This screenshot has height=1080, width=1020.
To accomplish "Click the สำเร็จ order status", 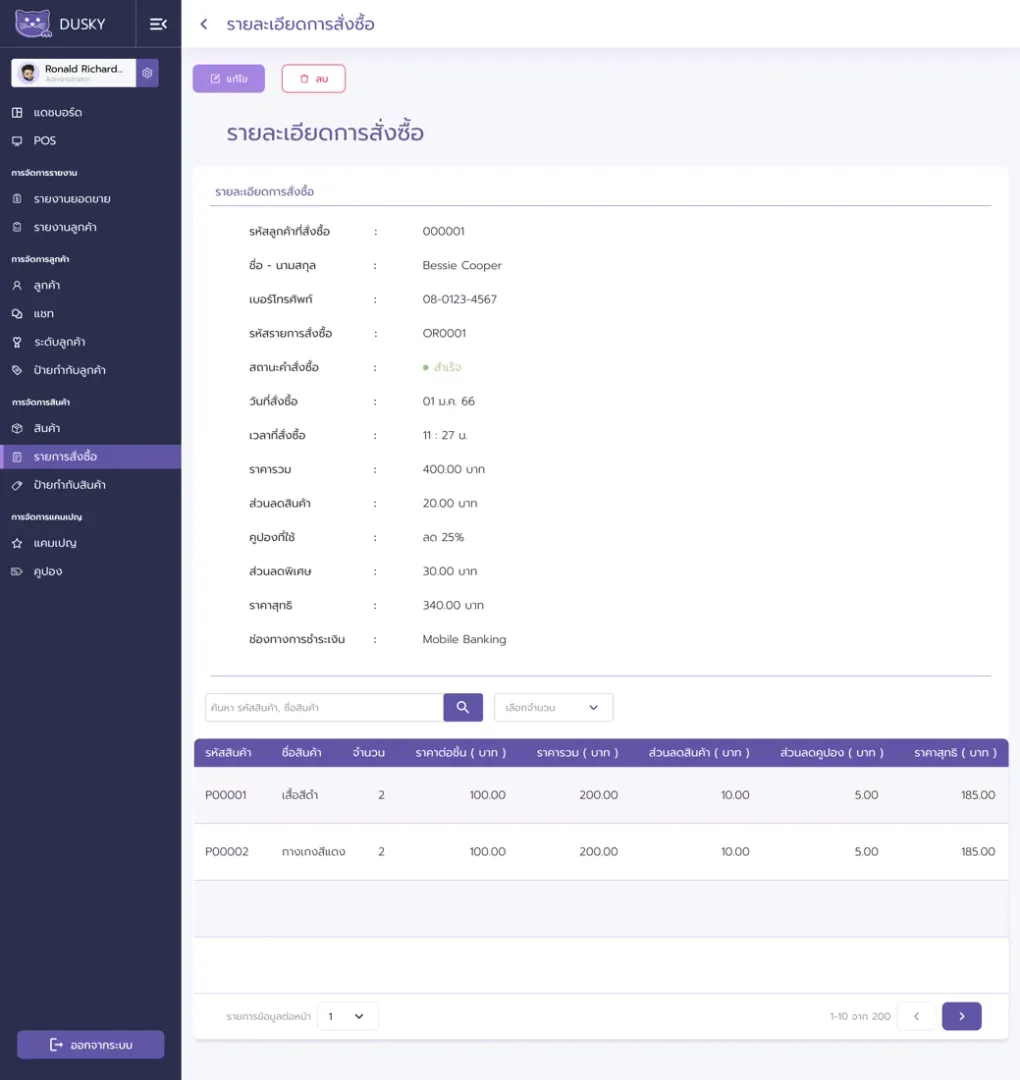I will (x=442, y=367).
